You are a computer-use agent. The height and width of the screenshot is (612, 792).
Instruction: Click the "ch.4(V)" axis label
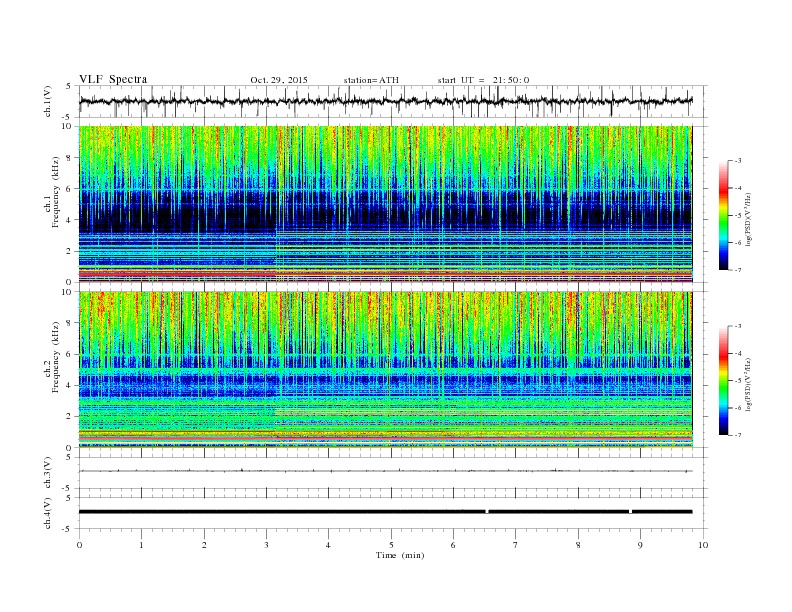click(x=48, y=513)
